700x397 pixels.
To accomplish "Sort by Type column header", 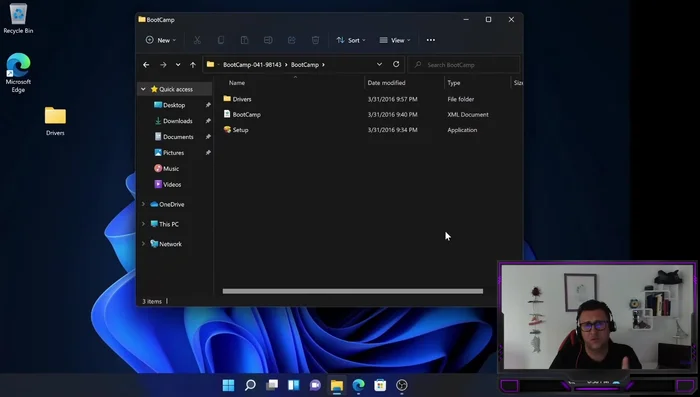I will 454,83.
